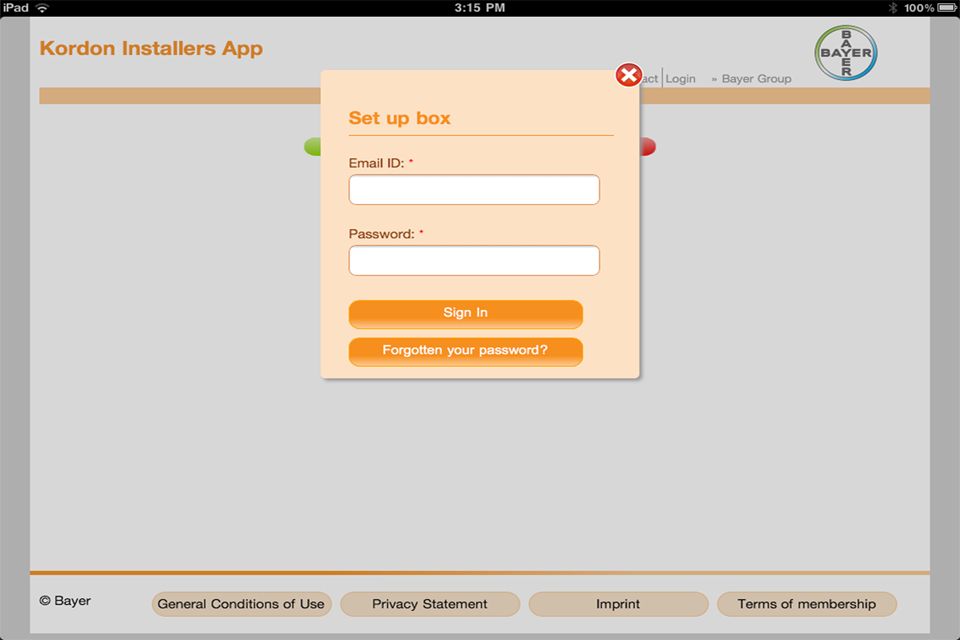Tap the 3:15 PM clock
This screenshot has height=640, width=960.
[479, 8]
